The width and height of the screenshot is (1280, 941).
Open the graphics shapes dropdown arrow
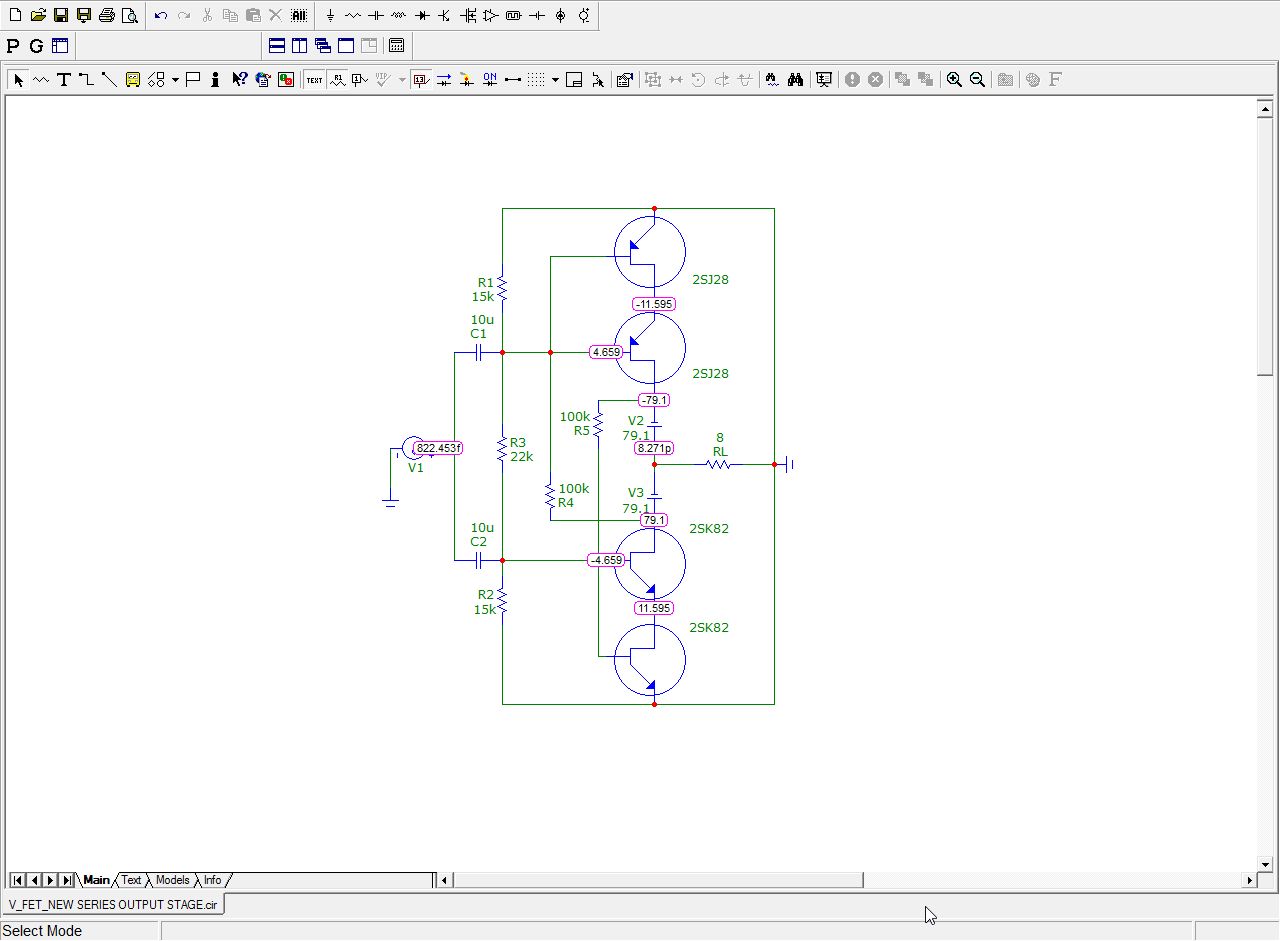pos(175,80)
